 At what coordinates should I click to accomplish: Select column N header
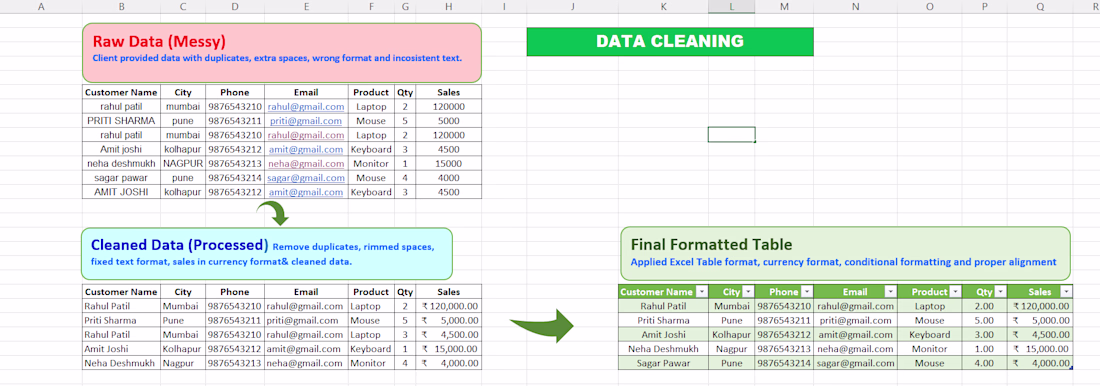click(x=855, y=7)
